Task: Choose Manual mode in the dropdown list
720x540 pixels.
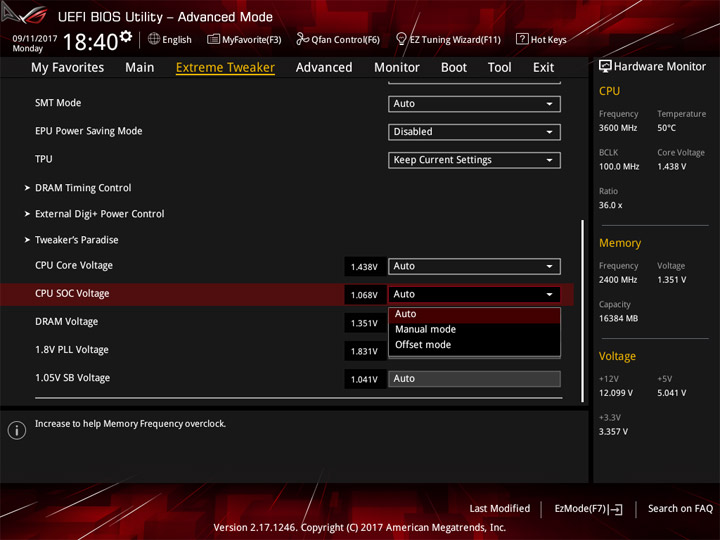Action: 474,329
